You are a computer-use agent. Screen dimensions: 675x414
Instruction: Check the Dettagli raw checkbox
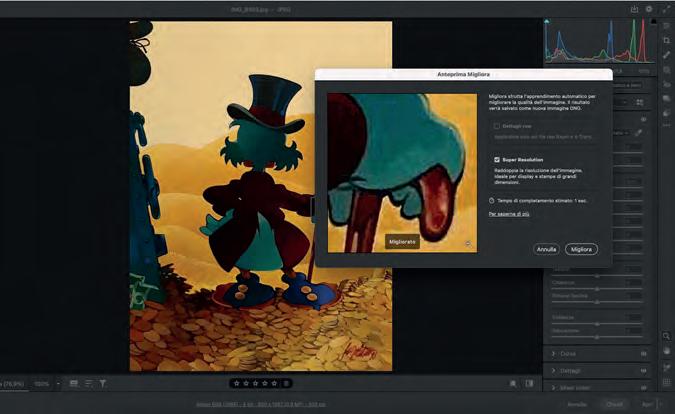click(497, 126)
